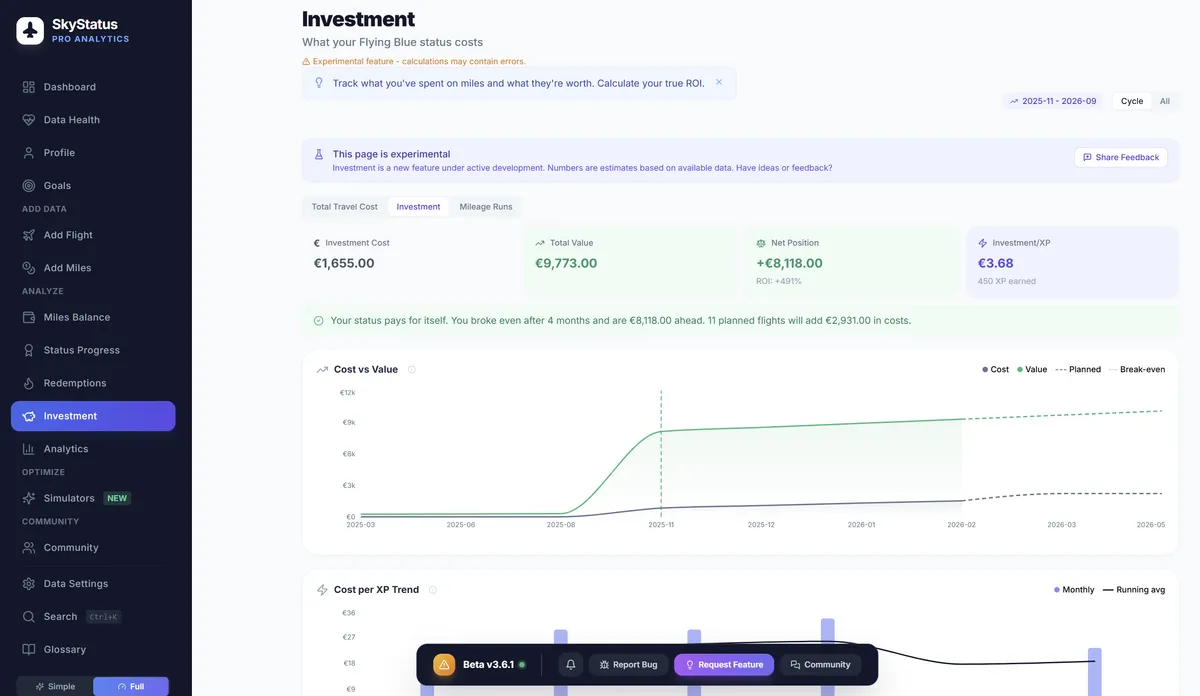The image size is (1200, 696).
Task: Click the Redemptions flame icon
Action: [x=28, y=382]
